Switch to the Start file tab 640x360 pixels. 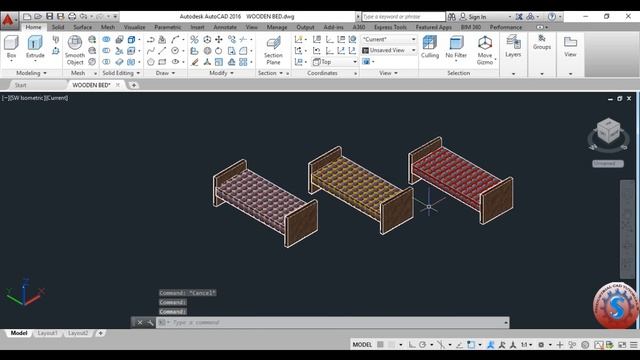(20, 85)
